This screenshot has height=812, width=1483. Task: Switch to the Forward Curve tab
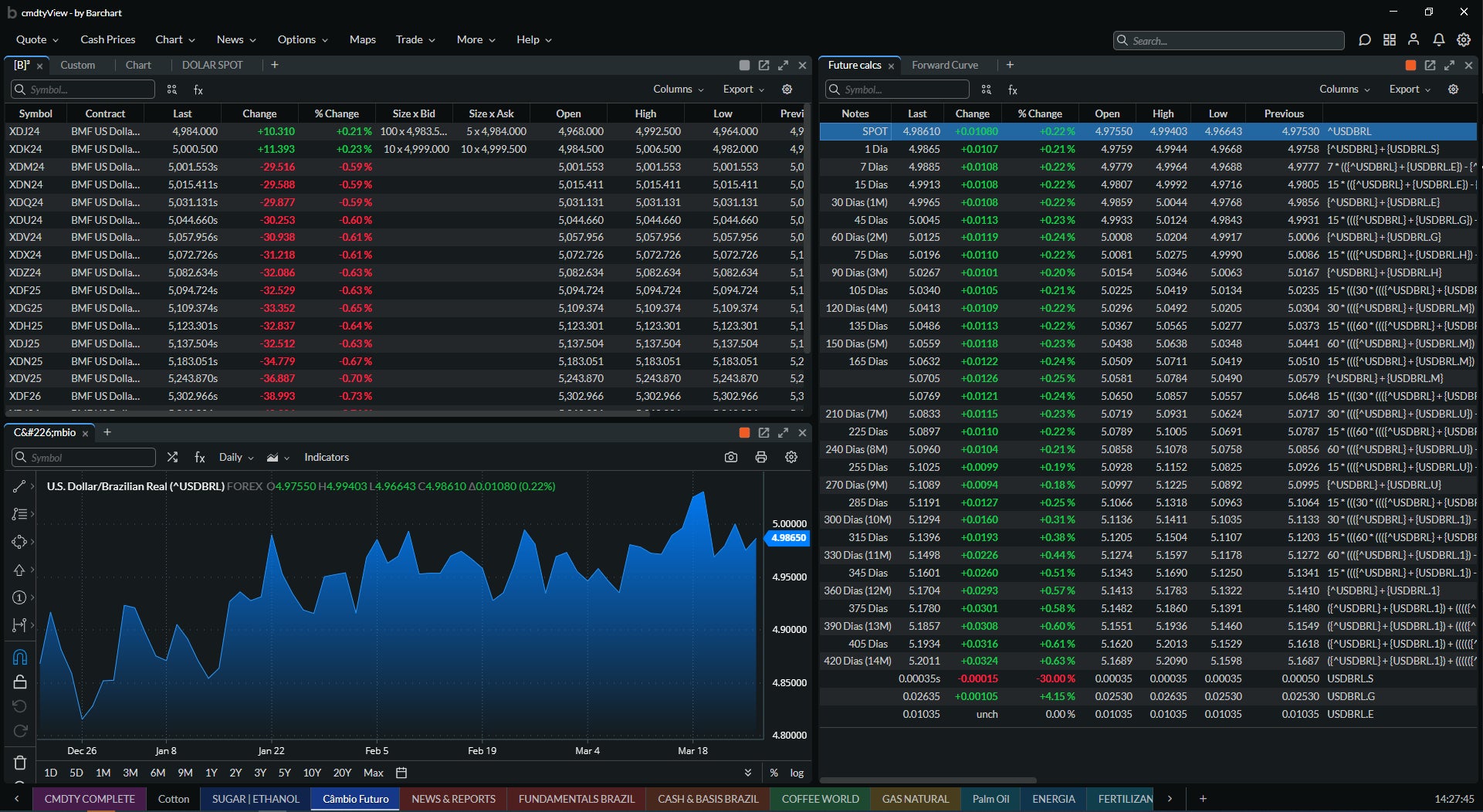[x=944, y=66]
